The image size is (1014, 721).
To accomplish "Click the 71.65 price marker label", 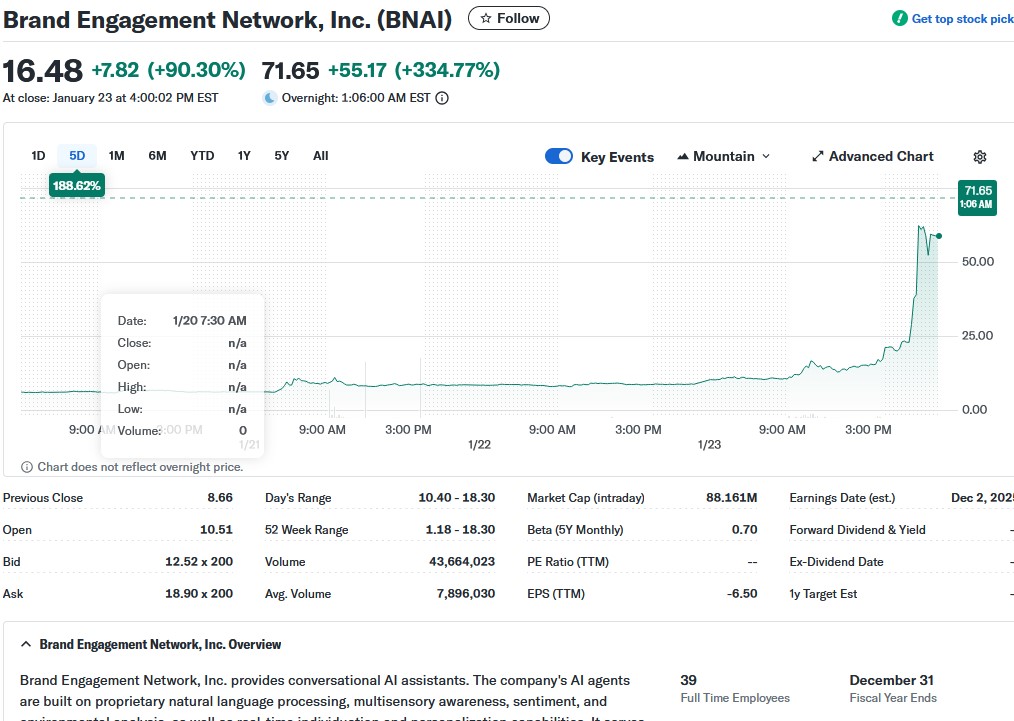I will pyautogui.click(x=977, y=197).
